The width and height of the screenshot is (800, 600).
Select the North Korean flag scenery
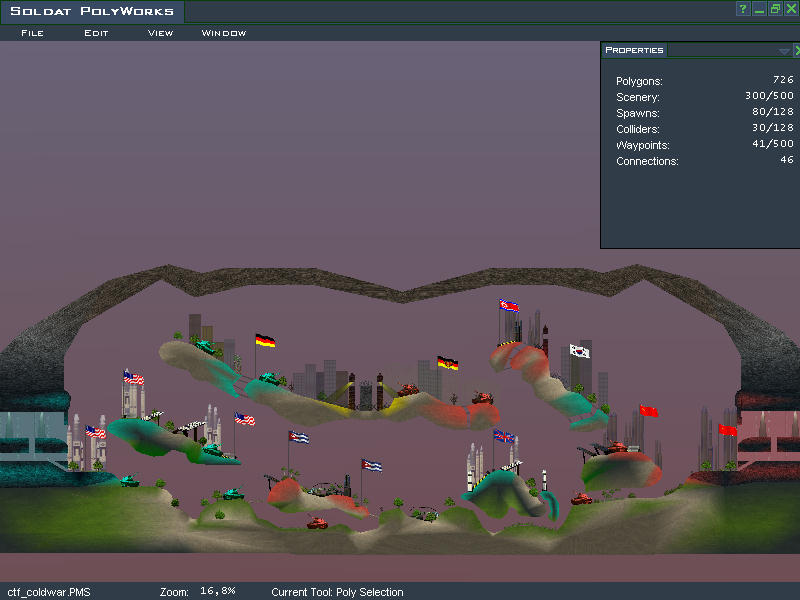(510, 306)
